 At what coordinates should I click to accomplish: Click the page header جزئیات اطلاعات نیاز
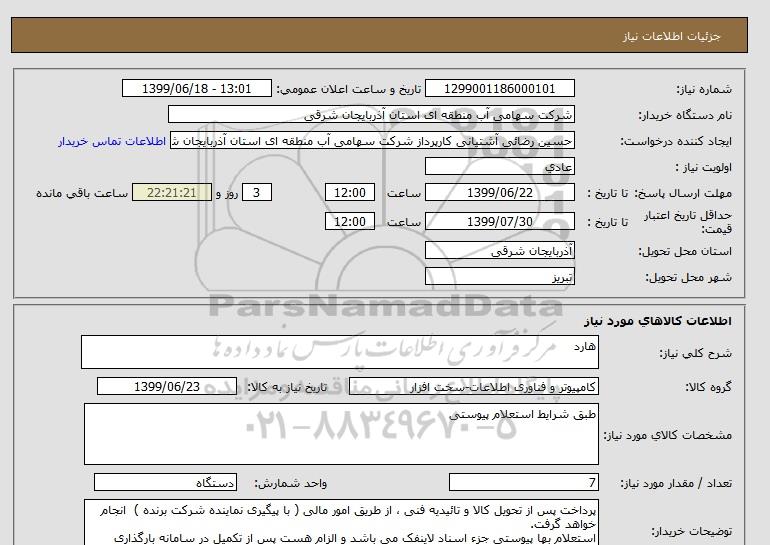tap(671, 36)
